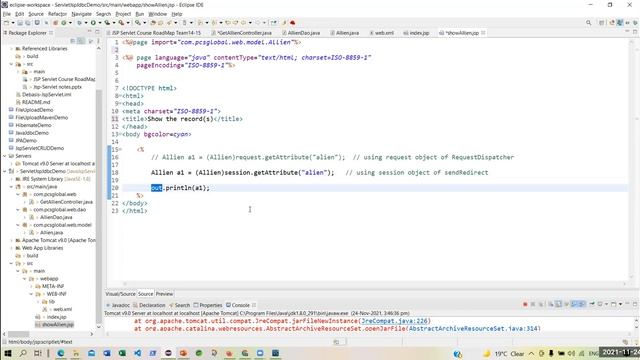Collapse the Servers node in Package Explorer
Viewport: 640px width, 360px height.
click(x=5, y=156)
